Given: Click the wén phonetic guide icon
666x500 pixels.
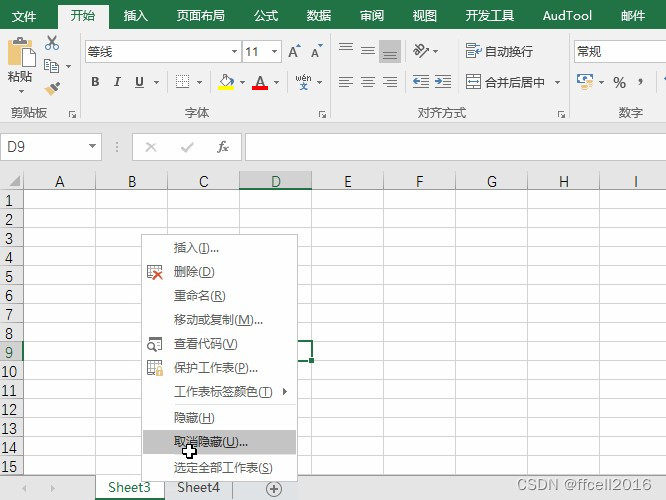Looking at the screenshot, I should click(x=303, y=82).
